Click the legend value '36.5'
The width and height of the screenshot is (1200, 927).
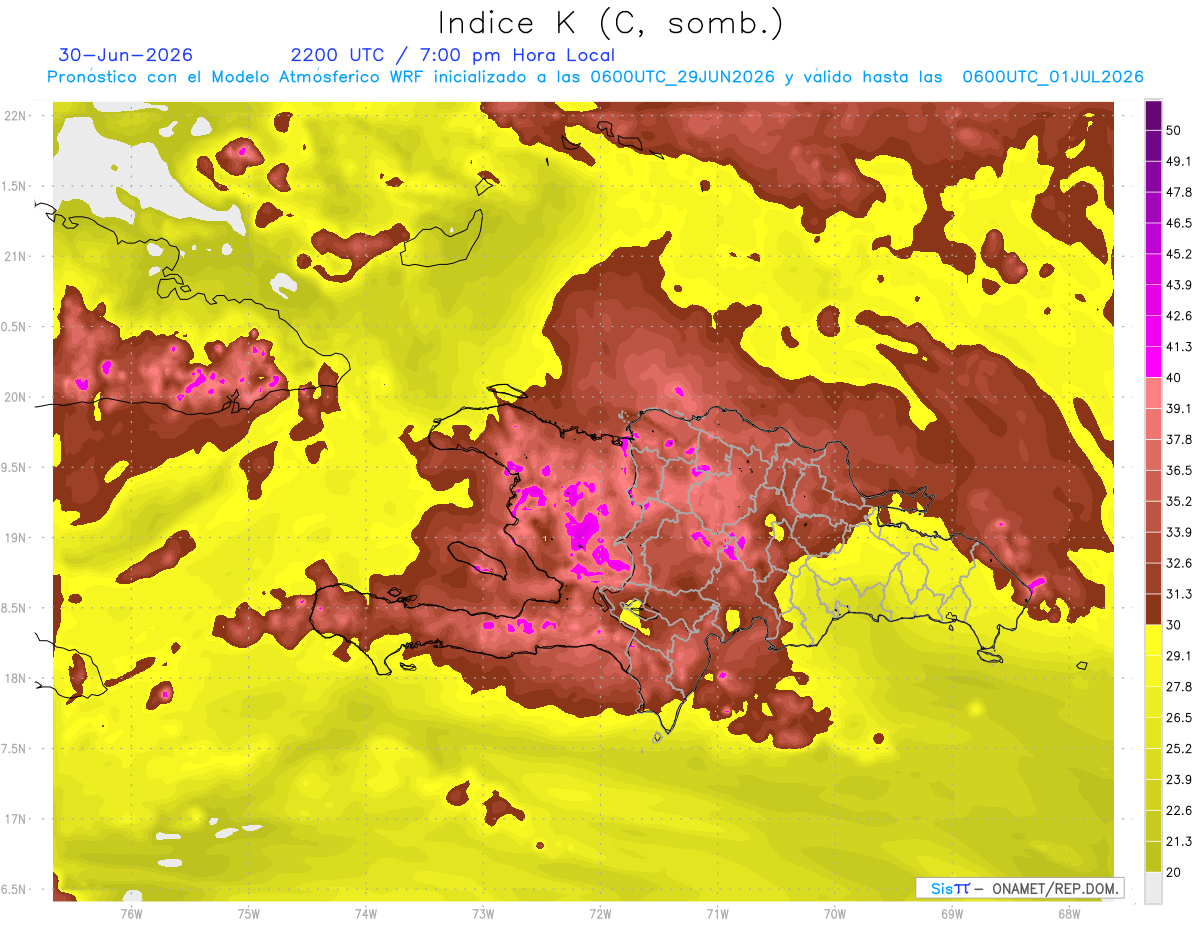(x=1178, y=470)
